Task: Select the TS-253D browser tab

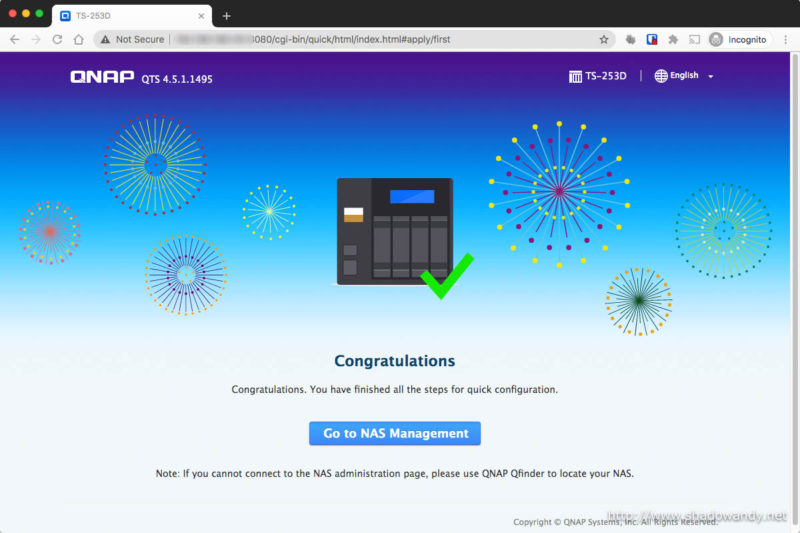Action: tap(125, 15)
